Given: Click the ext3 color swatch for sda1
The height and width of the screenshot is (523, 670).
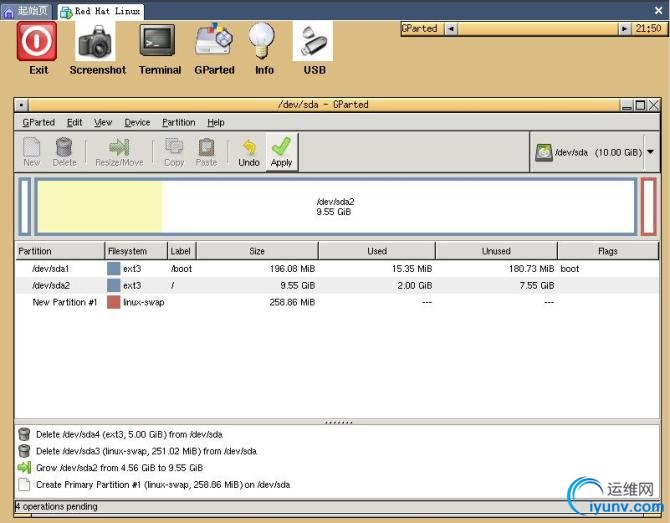Looking at the screenshot, I should (x=113, y=269).
